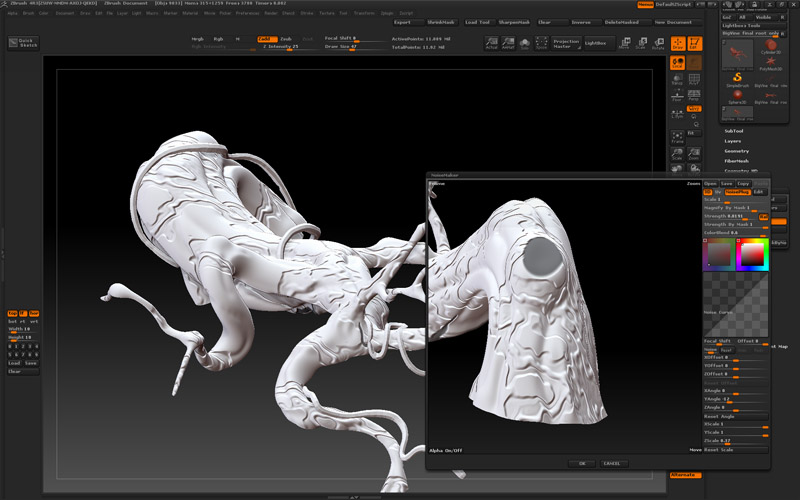The width and height of the screenshot is (800, 500).
Task: Expand the Geometry palette section
Action: pos(737,151)
